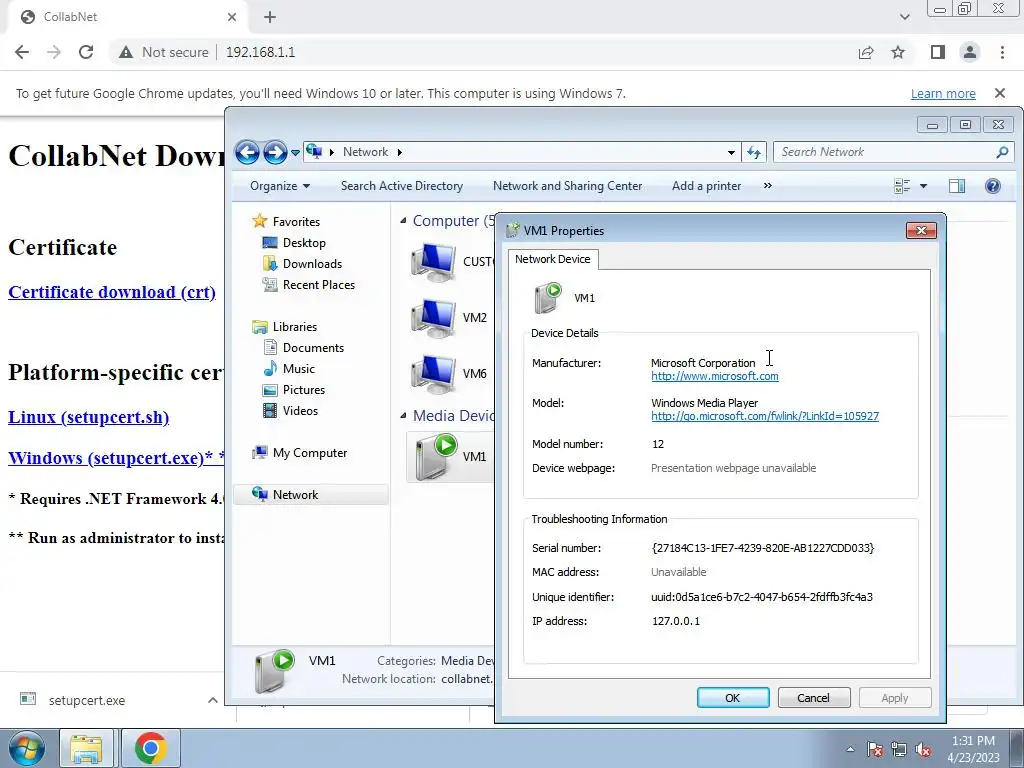
Task: Toggle the preview pane icon
Action: click(957, 186)
